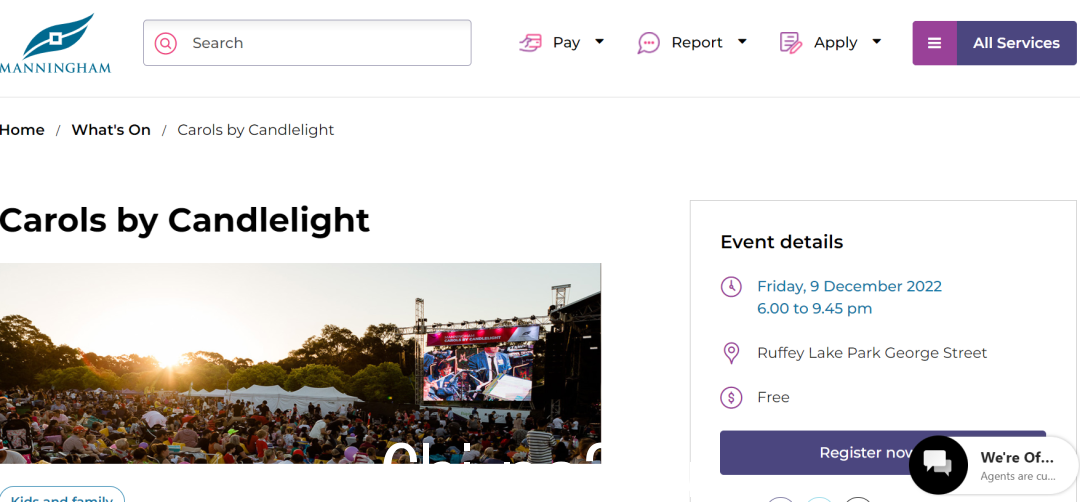Click the Apply form pencil icon
This screenshot has height=502, width=1080.
tap(791, 43)
